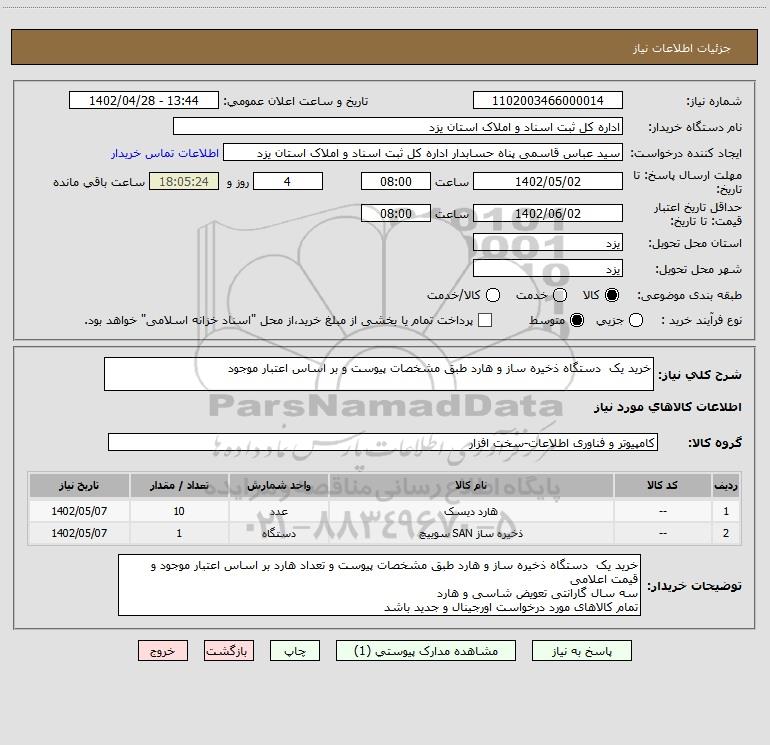Open the اطلاعات تماس خریدار link

click(165, 153)
